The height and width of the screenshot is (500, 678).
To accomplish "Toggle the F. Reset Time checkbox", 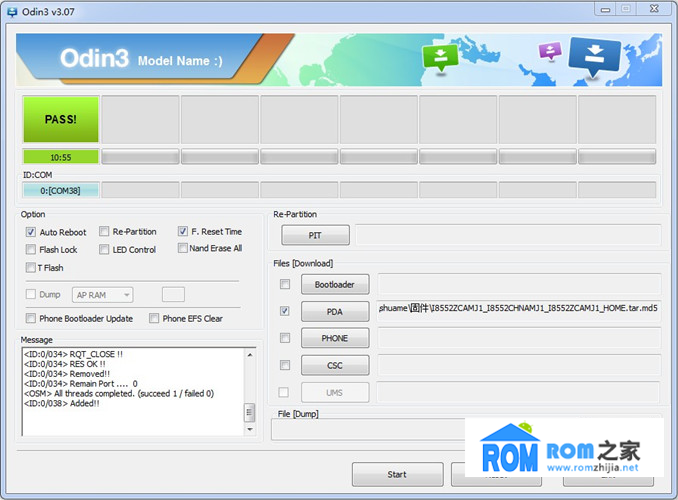I will (182, 231).
